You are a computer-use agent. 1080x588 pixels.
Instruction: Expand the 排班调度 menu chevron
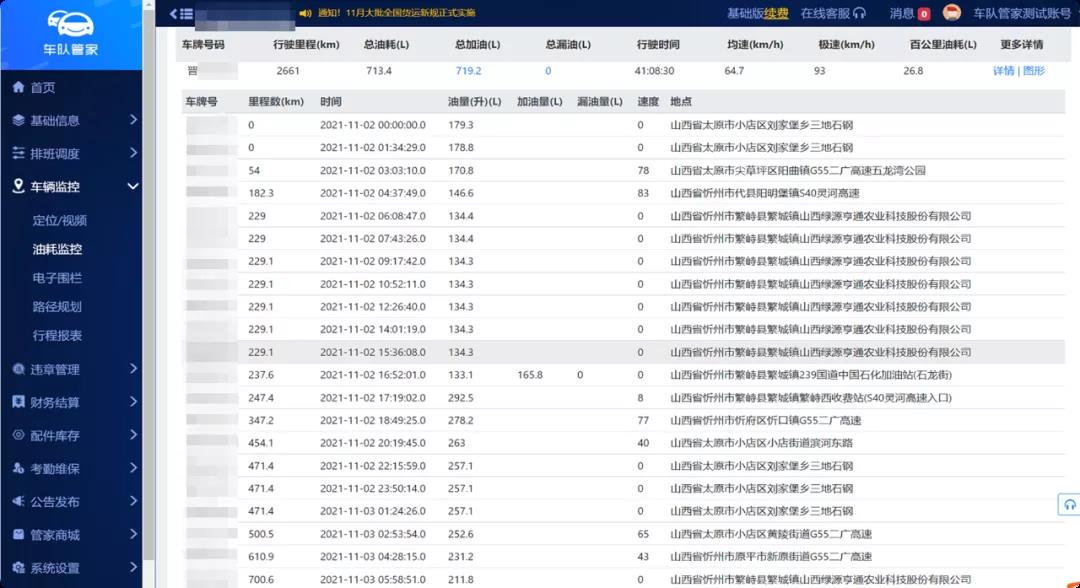133,153
